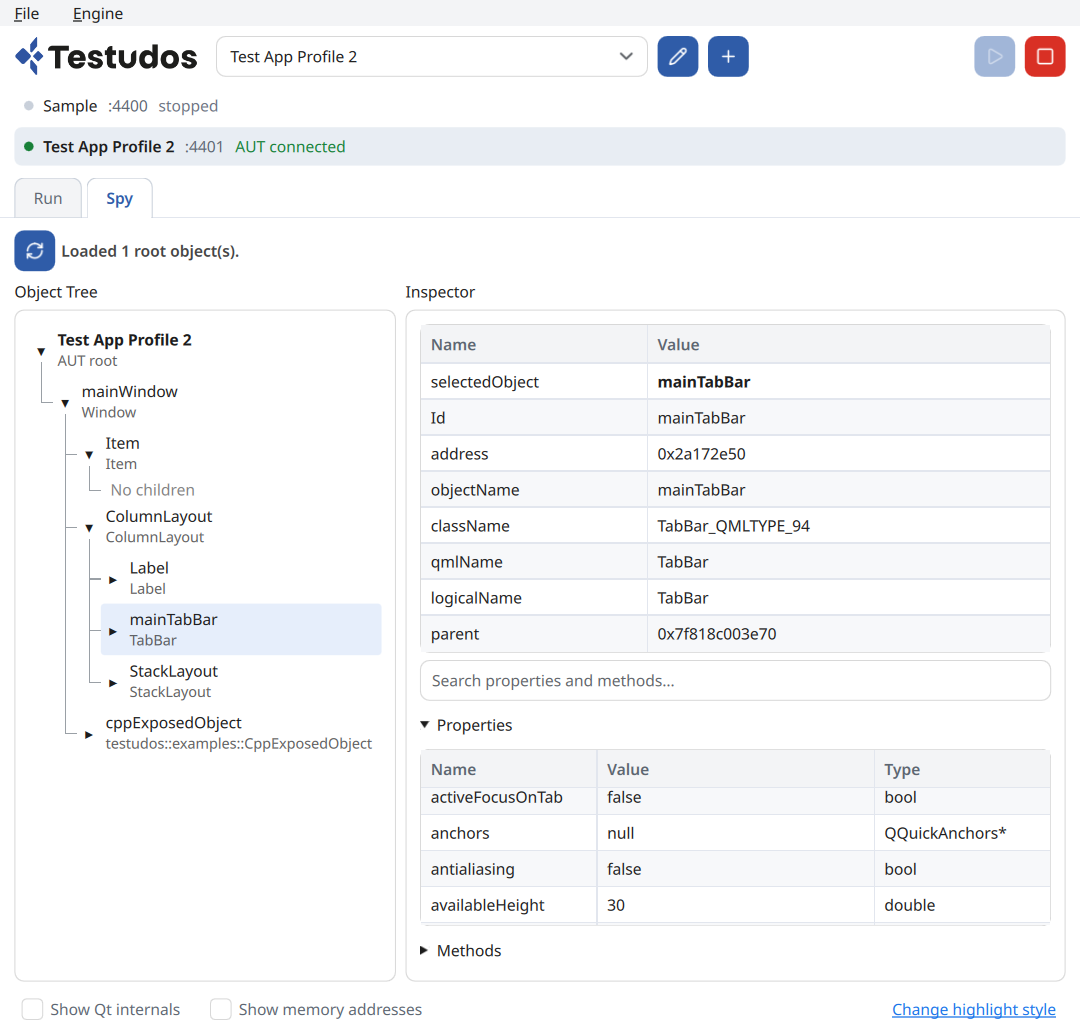Screen dimensions: 1080x1032
Task: Click the pencil edit profile icon
Action: (678, 56)
